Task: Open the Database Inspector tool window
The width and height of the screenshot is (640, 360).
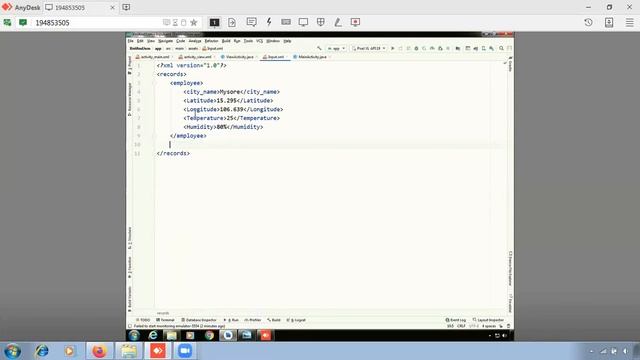Action: click(x=199, y=320)
